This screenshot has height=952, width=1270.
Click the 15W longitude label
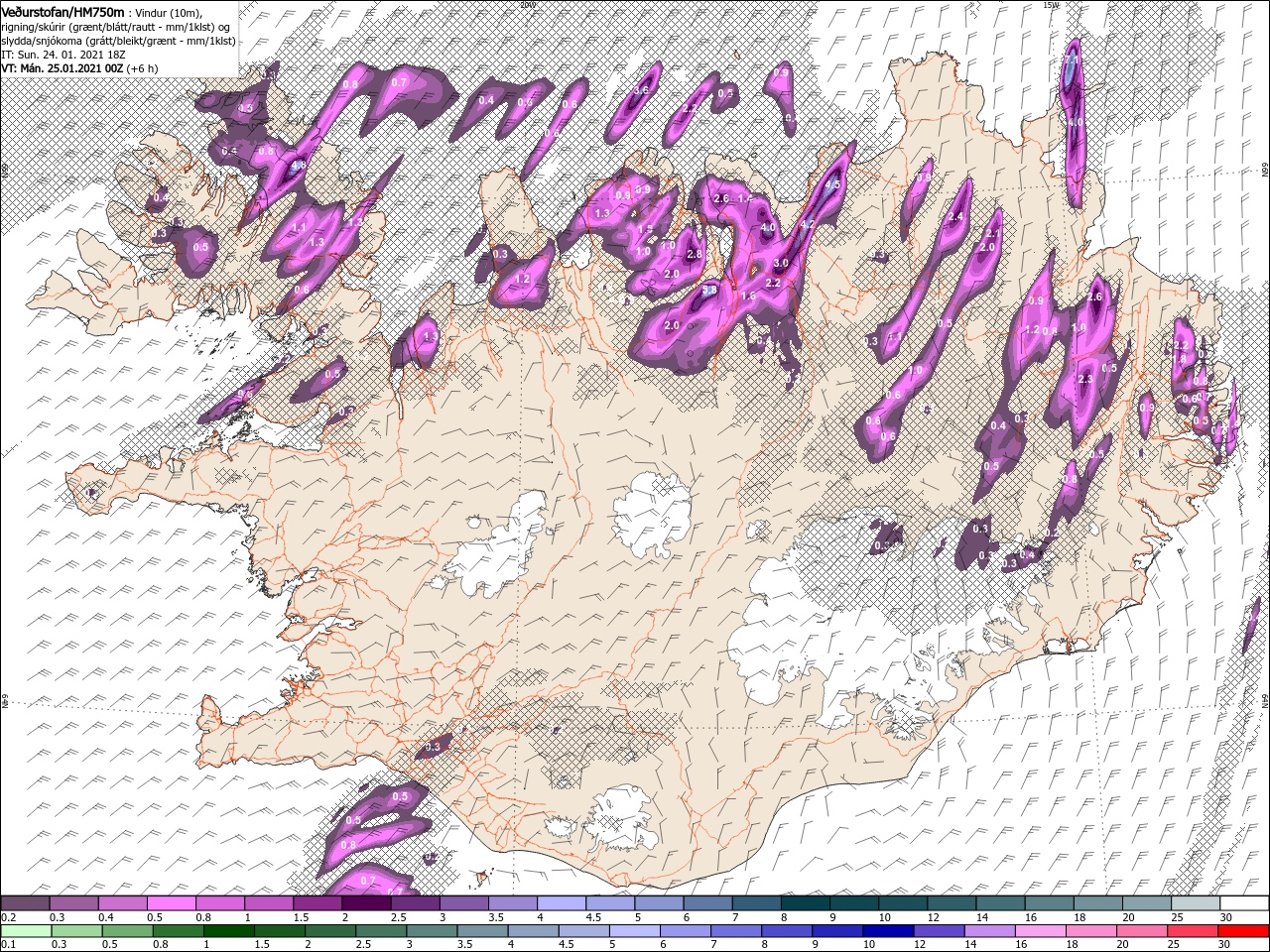(x=1051, y=5)
